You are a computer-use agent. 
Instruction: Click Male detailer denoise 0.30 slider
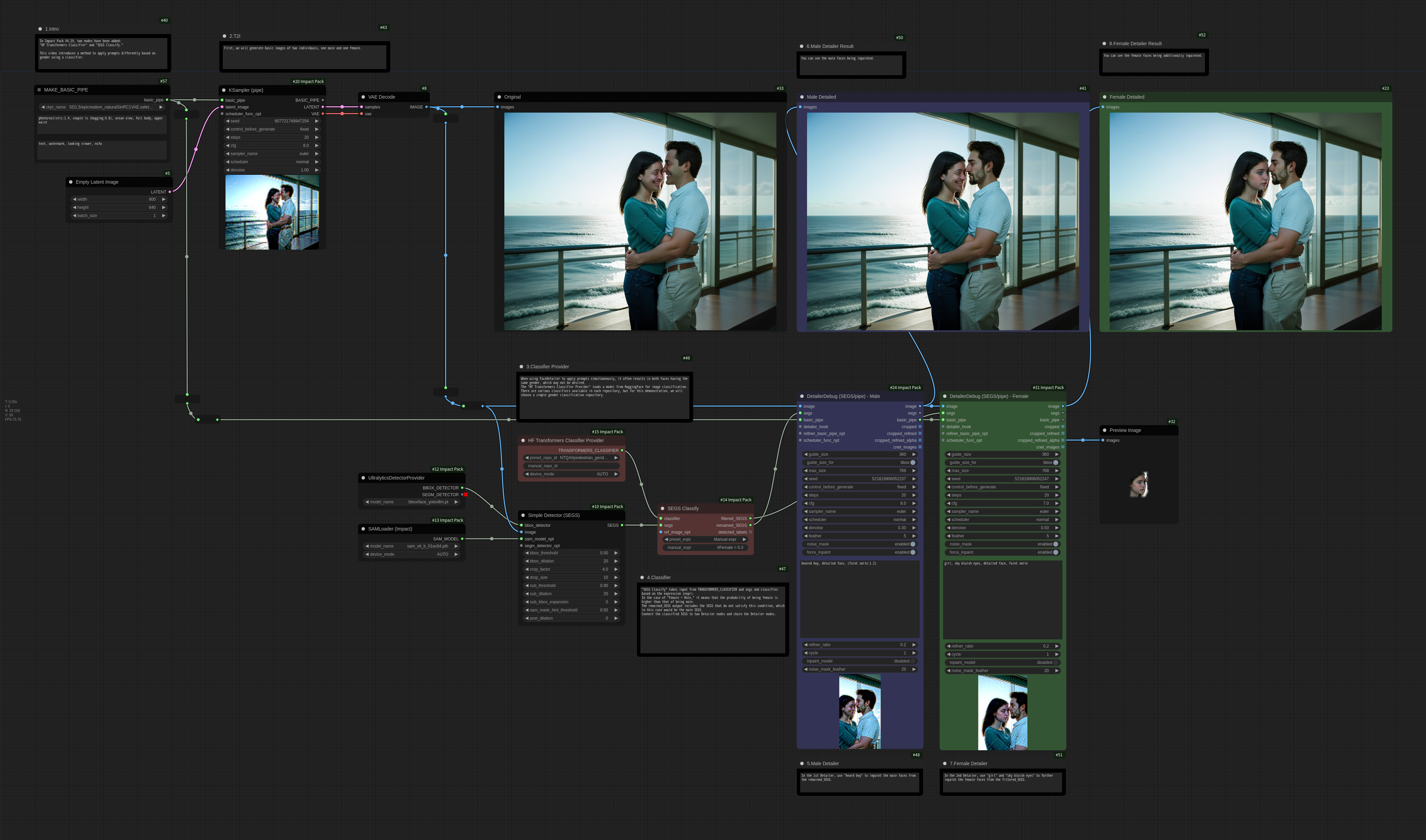click(x=860, y=527)
